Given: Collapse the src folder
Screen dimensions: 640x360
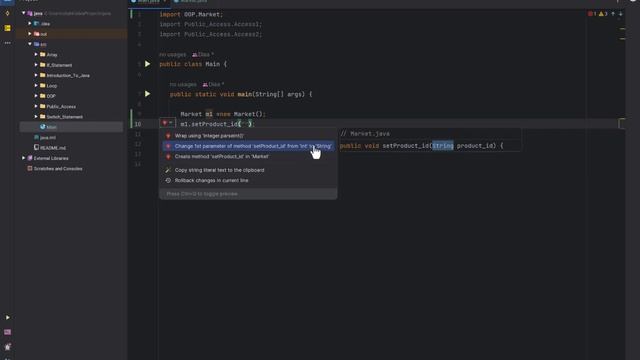Looking at the screenshot, I should pos(30,44).
